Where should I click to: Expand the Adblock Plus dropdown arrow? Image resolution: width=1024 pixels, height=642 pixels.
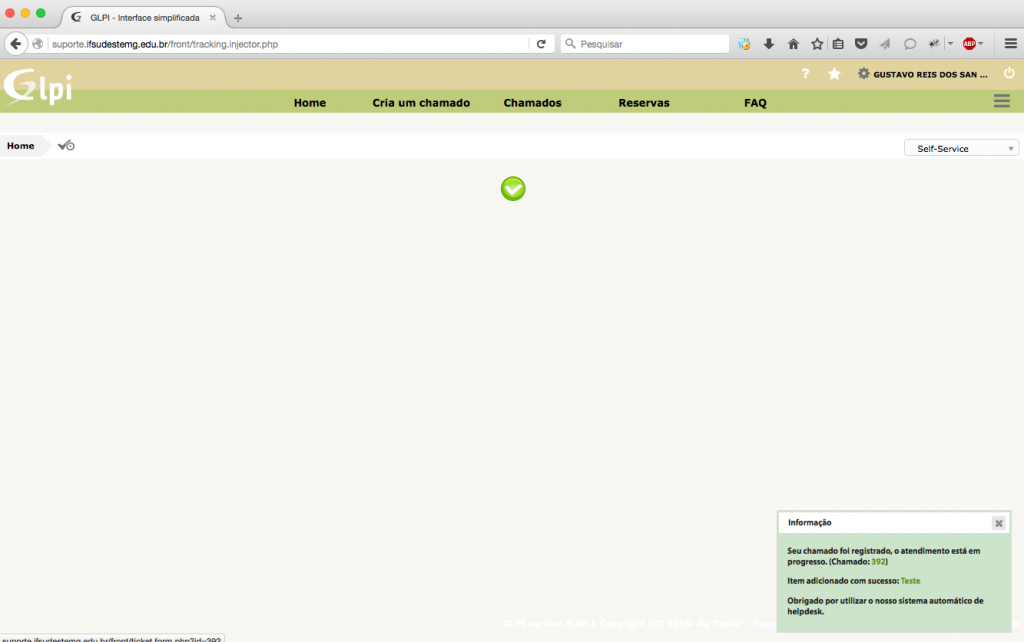(981, 44)
